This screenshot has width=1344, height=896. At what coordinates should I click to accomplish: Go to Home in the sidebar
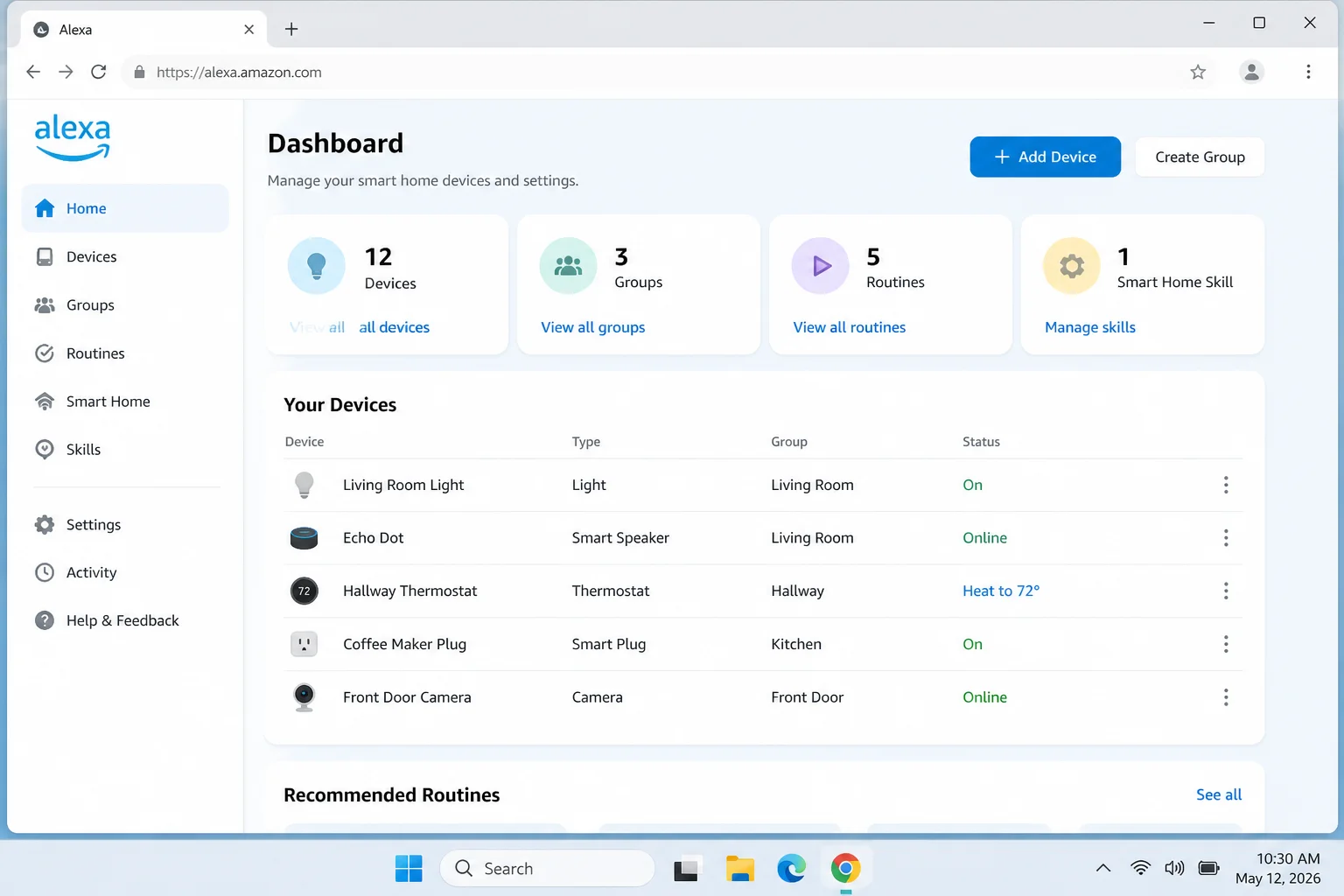[x=125, y=208]
